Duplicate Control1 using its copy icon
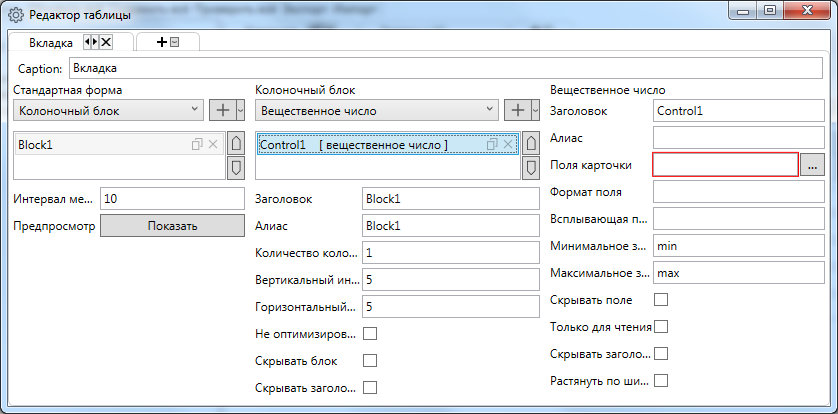This screenshot has height=414, width=838. [491, 145]
